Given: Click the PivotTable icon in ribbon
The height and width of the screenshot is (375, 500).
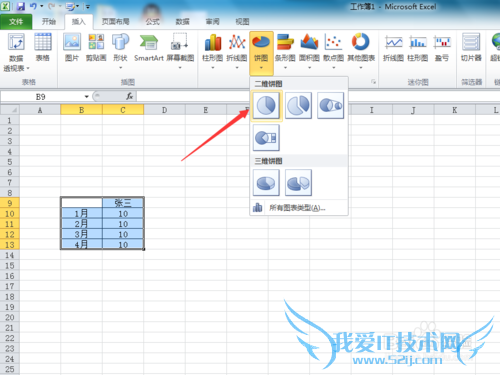Looking at the screenshot, I should (x=16, y=43).
